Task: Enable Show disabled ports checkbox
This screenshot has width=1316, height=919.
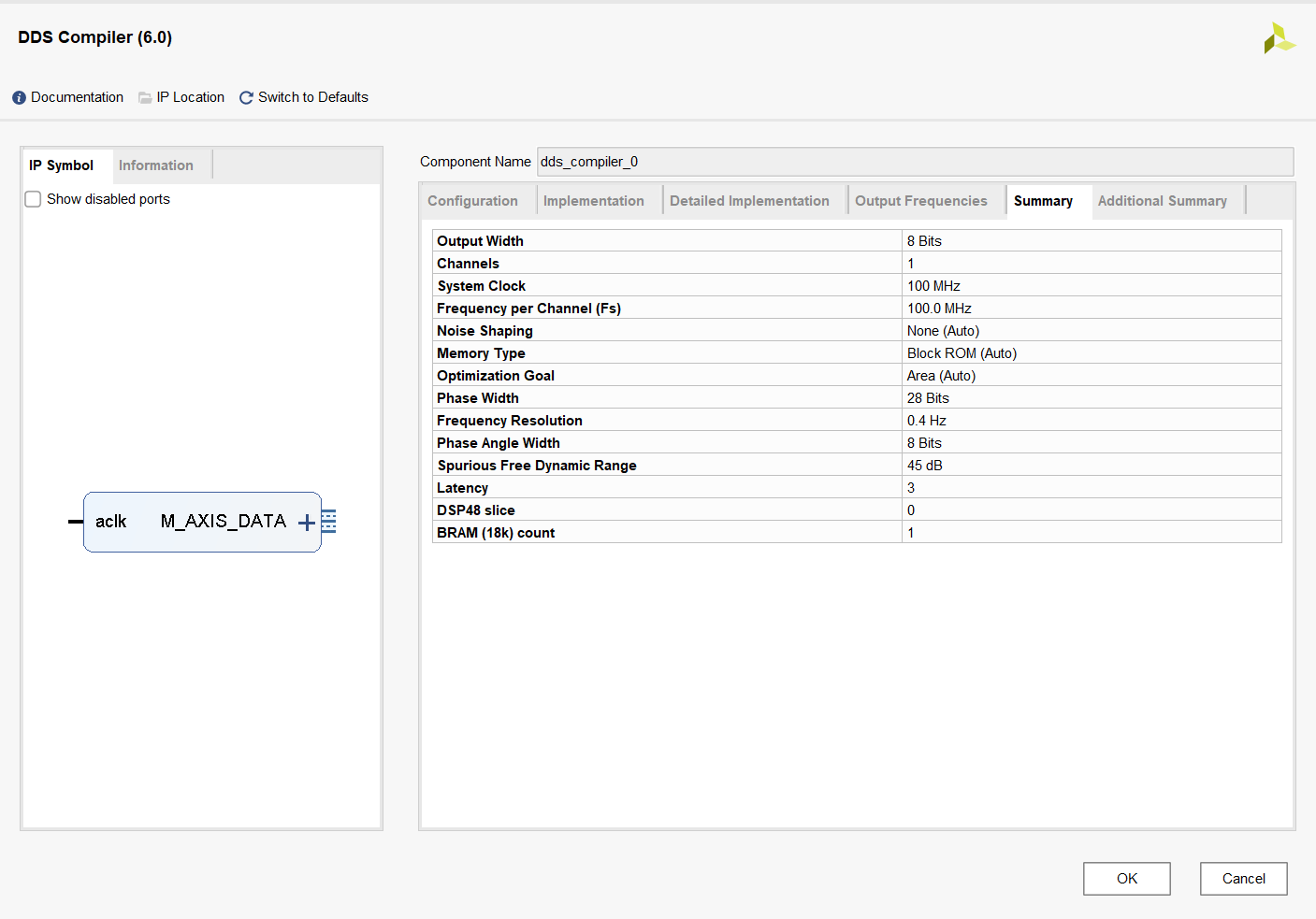Action: tap(33, 199)
